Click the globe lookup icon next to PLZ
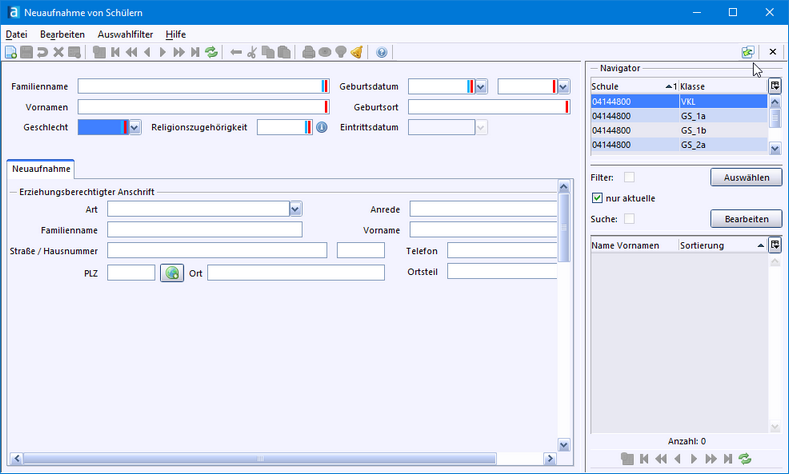 click(x=172, y=273)
